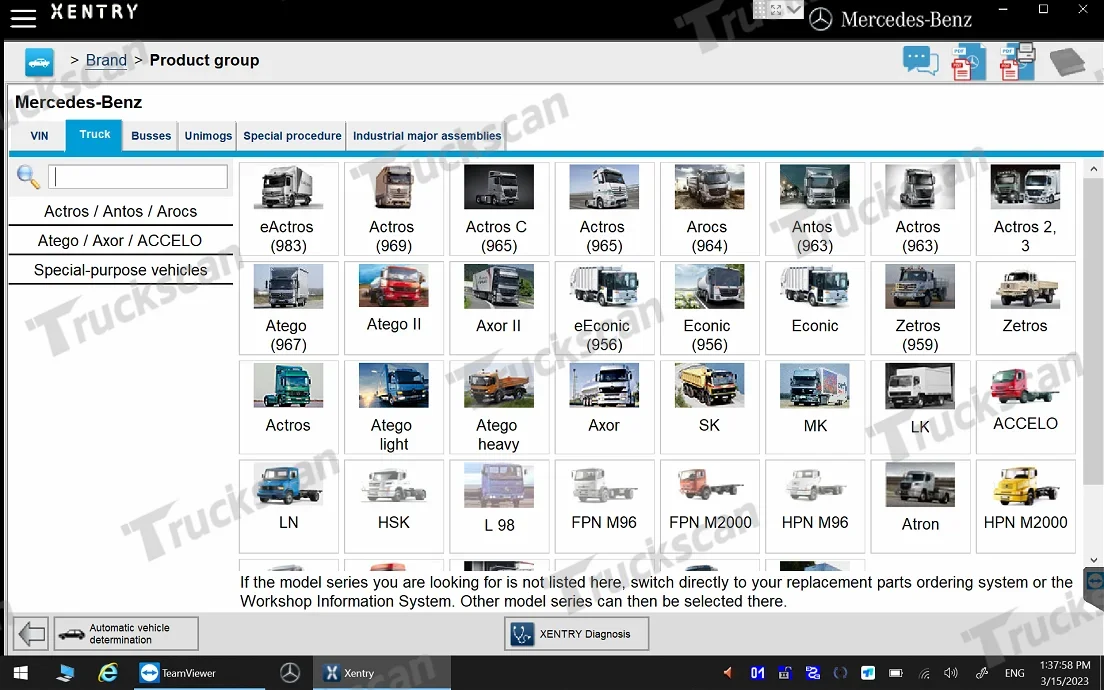Open volume control in system tray

[951, 673]
